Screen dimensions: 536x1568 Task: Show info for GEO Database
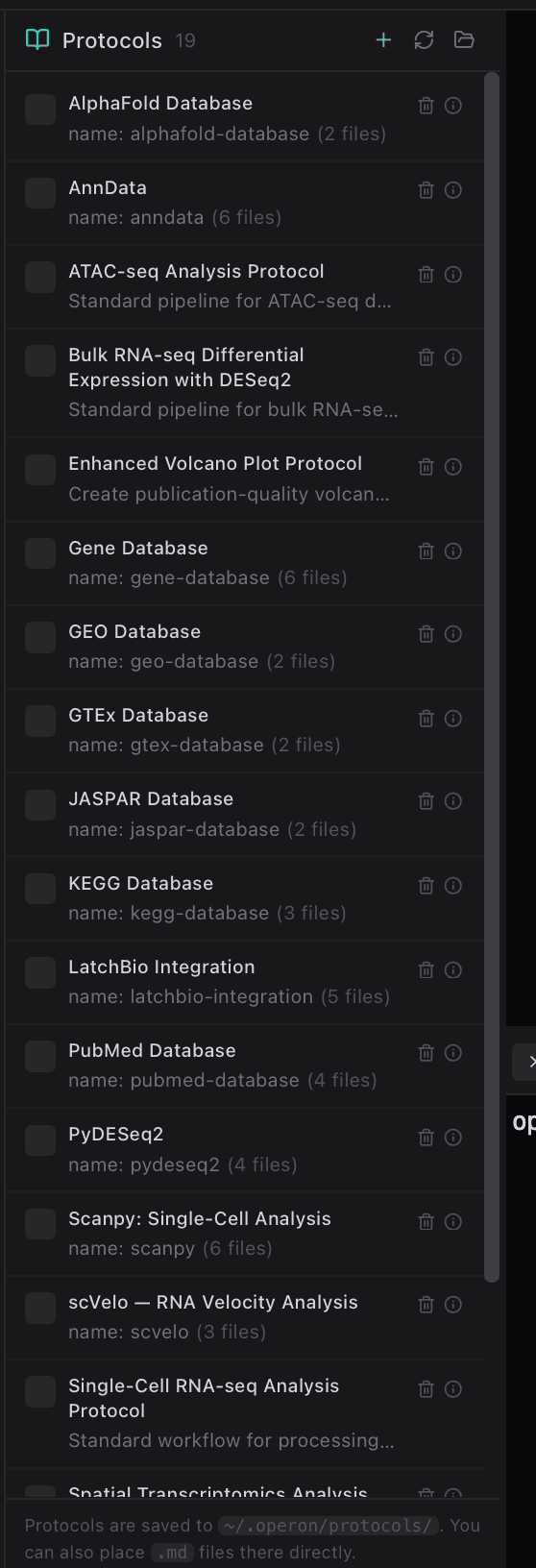click(453, 634)
